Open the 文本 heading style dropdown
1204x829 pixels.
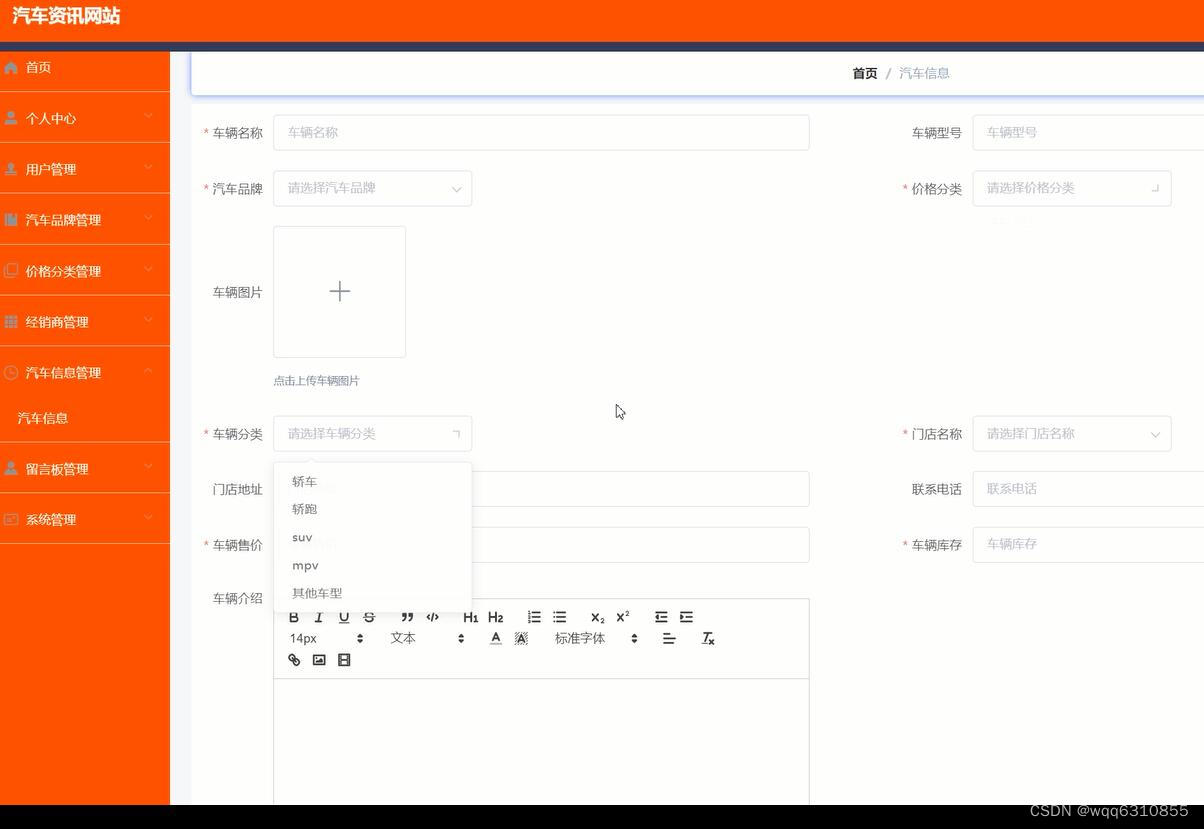(427, 638)
